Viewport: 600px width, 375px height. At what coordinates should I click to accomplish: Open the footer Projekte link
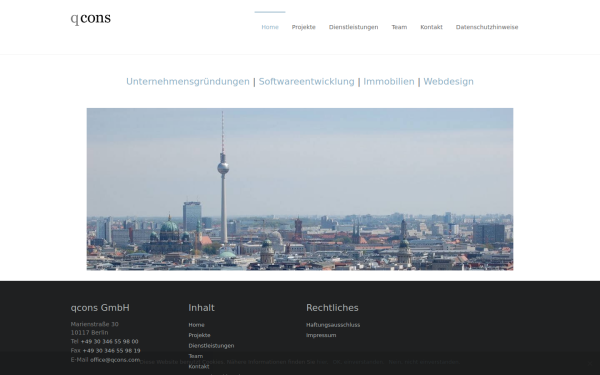[x=199, y=335]
